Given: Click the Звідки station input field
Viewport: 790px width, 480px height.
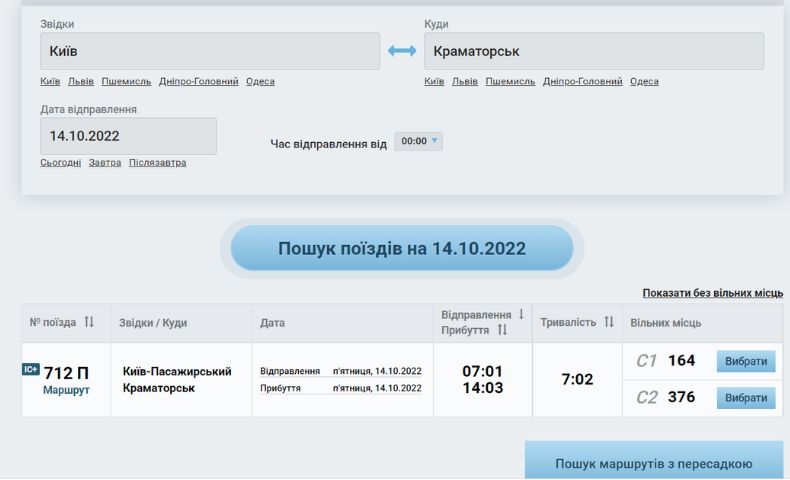Looking at the screenshot, I should pos(210,51).
